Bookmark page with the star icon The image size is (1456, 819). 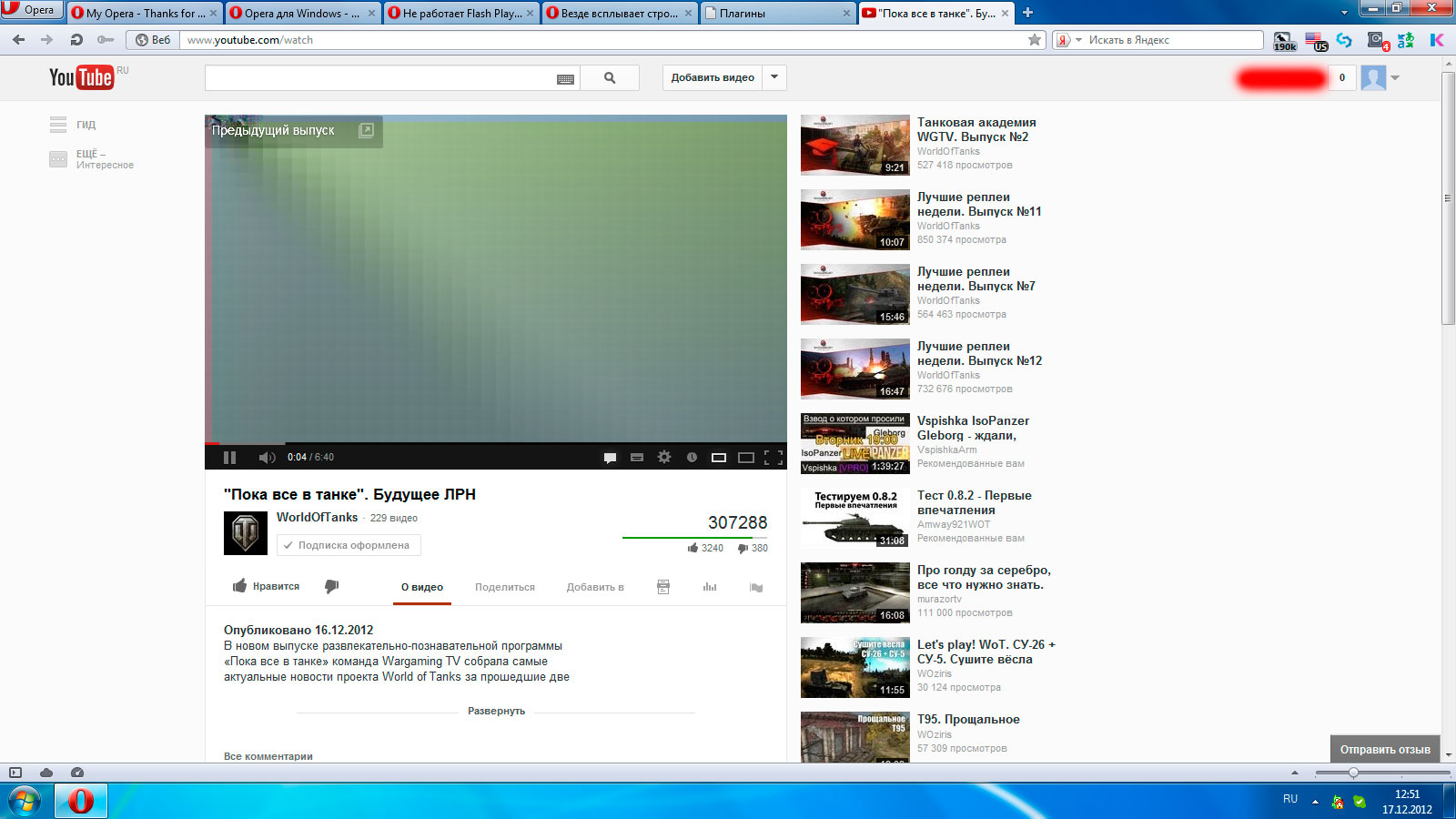pos(1035,40)
